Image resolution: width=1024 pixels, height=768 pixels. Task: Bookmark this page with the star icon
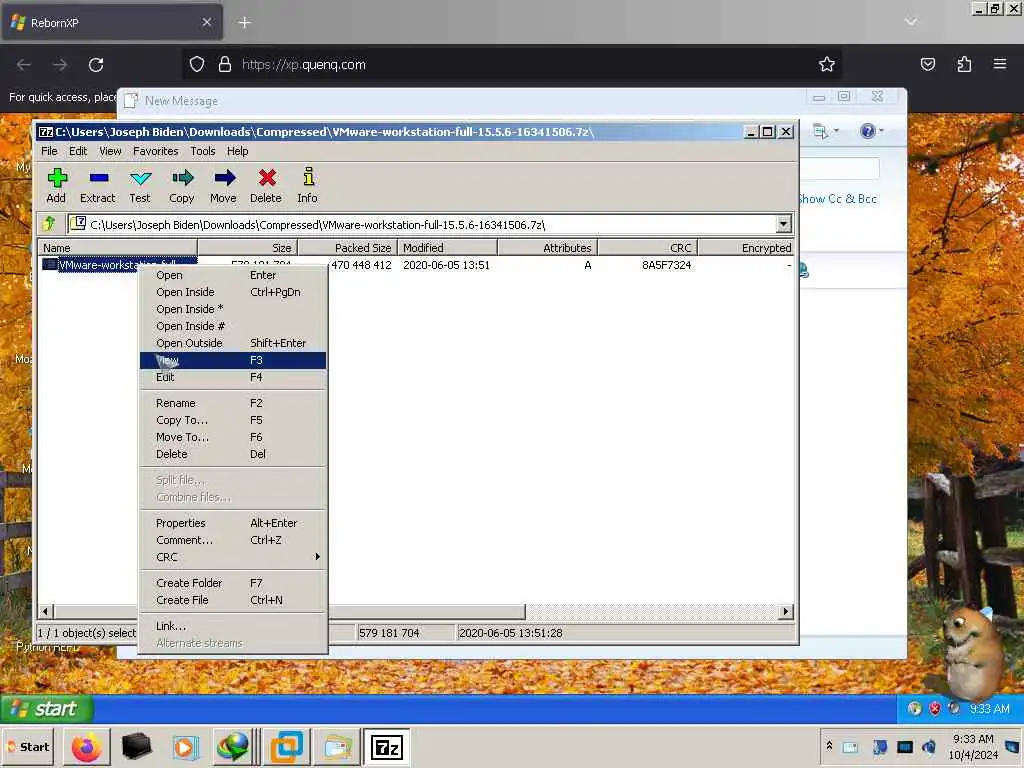(x=827, y=64)
